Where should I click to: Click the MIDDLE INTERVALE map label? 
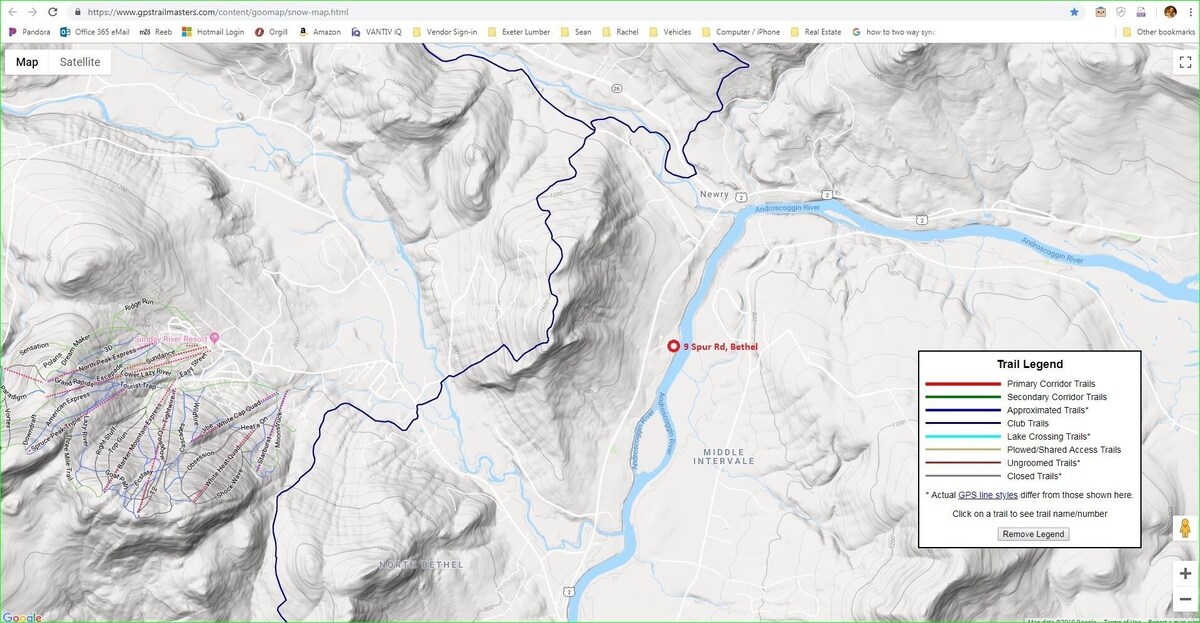point(725,456)
